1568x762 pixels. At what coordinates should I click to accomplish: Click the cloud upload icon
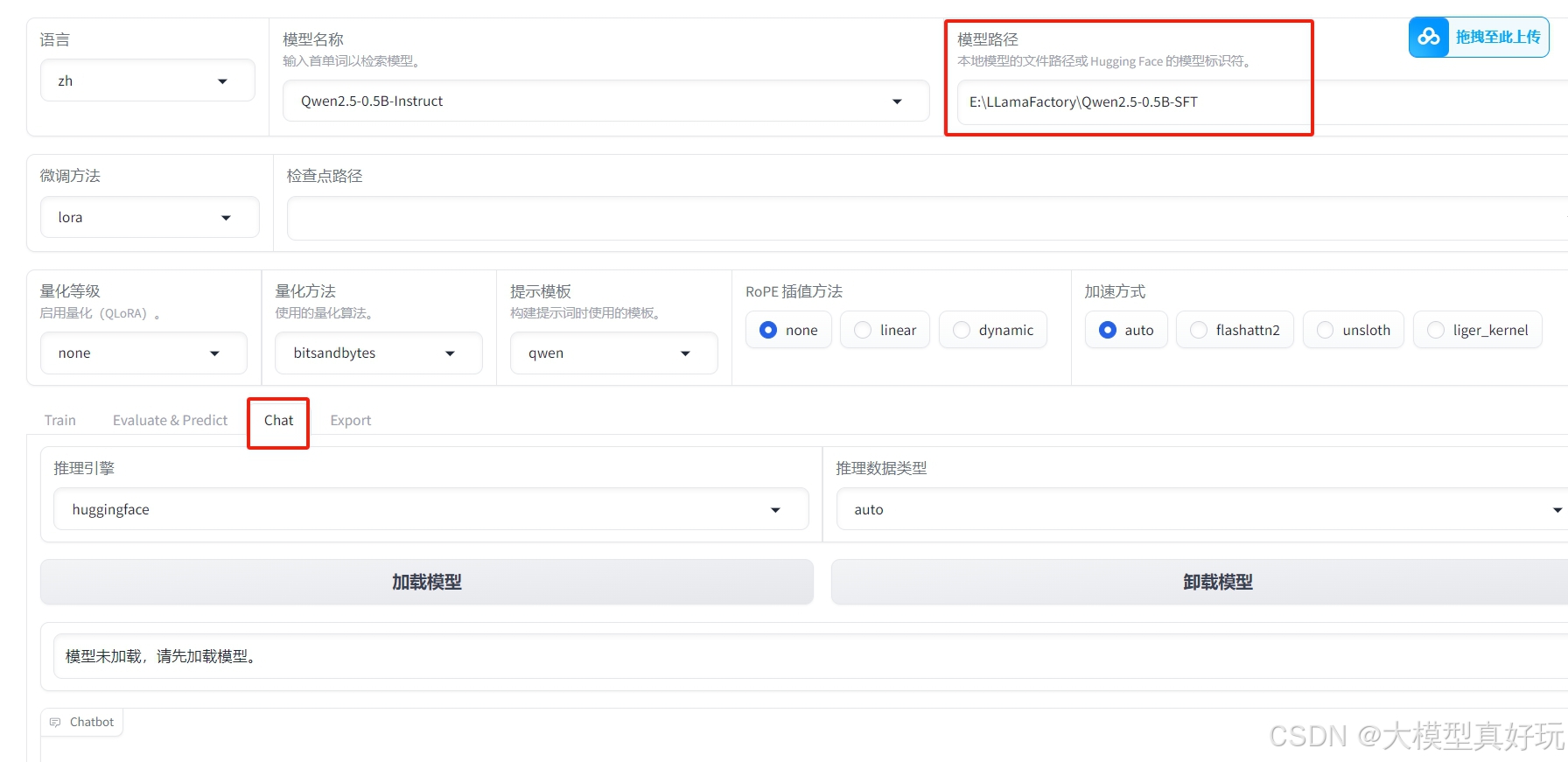click(1429, 37)
